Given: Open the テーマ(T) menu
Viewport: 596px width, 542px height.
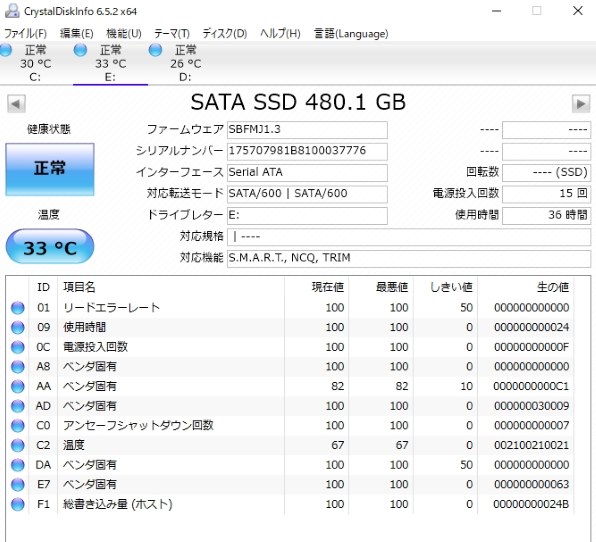Looking at the screenshot, I should point(172,33).
